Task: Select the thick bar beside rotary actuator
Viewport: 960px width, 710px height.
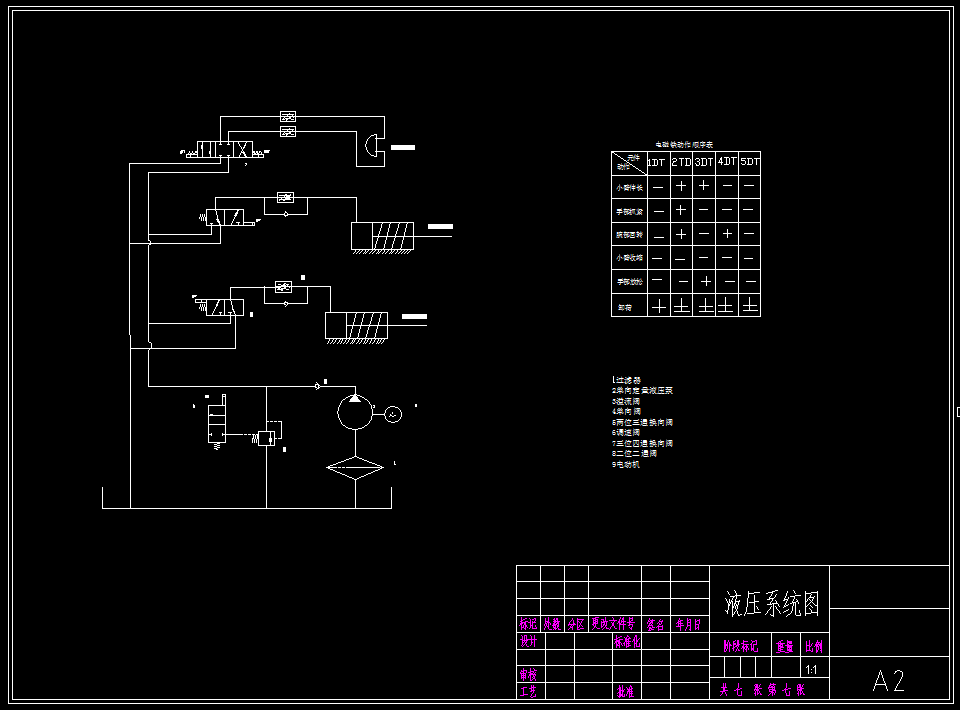Action: (403, 148)
